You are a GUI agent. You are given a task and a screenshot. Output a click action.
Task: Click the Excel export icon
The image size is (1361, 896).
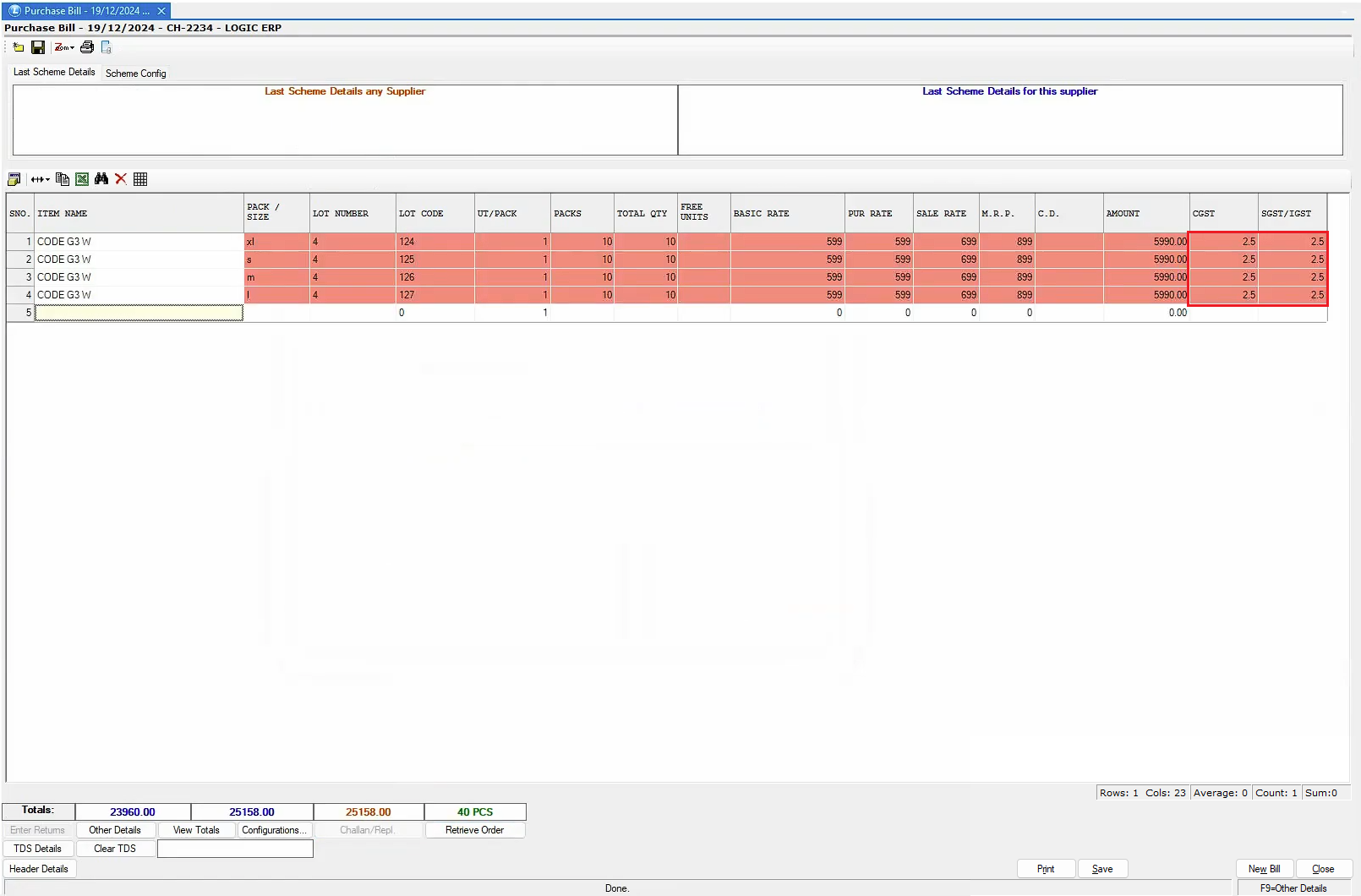[82, 179]
